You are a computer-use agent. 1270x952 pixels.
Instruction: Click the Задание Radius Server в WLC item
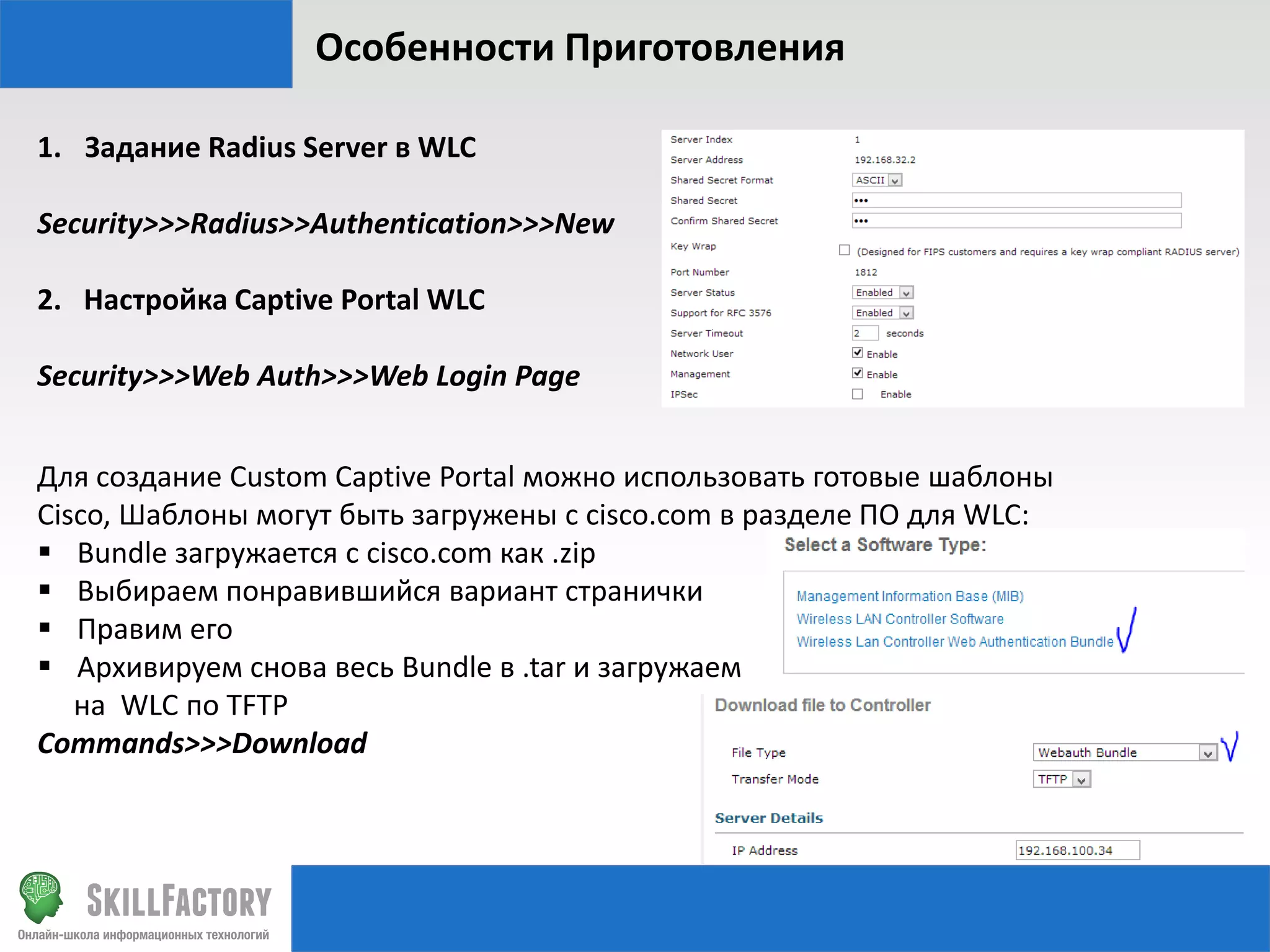pos(280,148)
